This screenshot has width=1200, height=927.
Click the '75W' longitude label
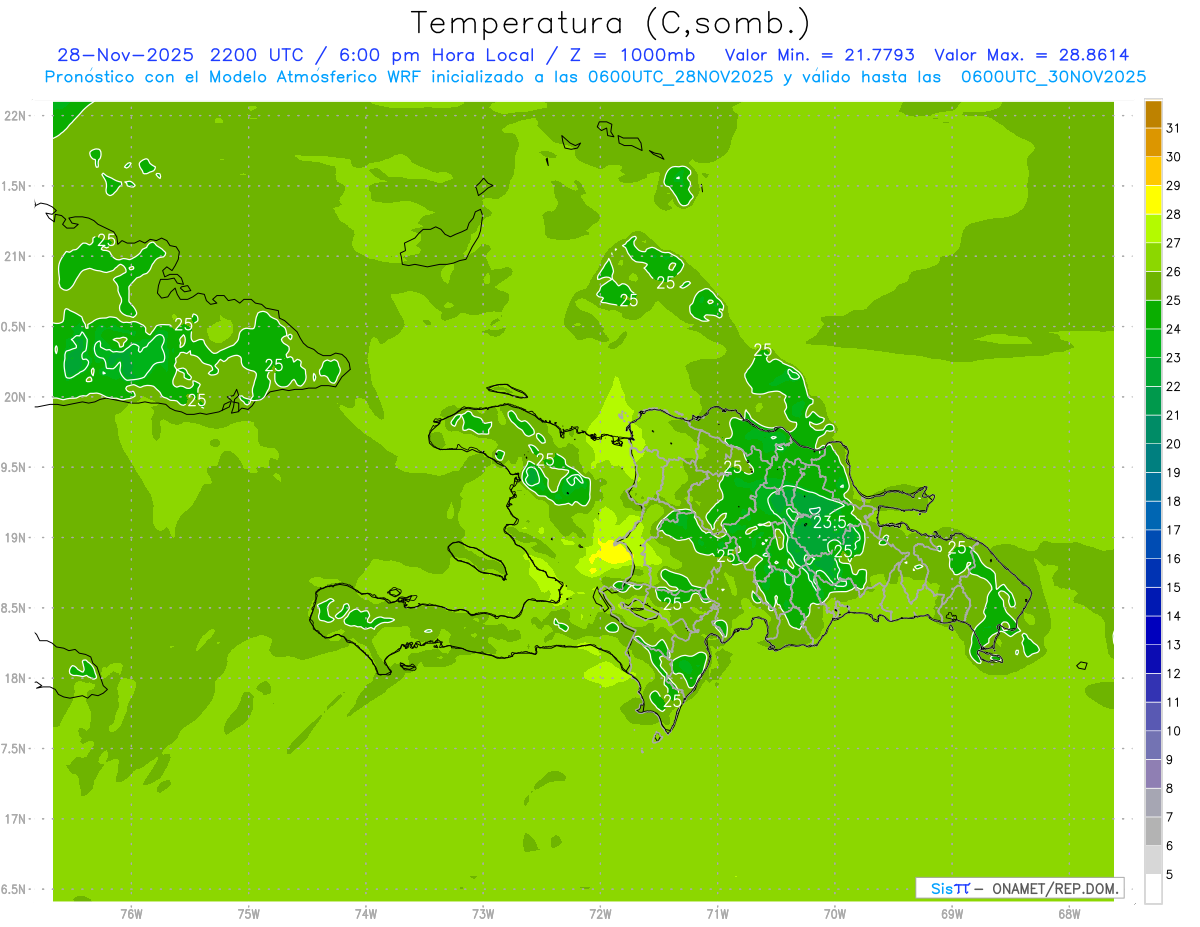coord(249,914)
